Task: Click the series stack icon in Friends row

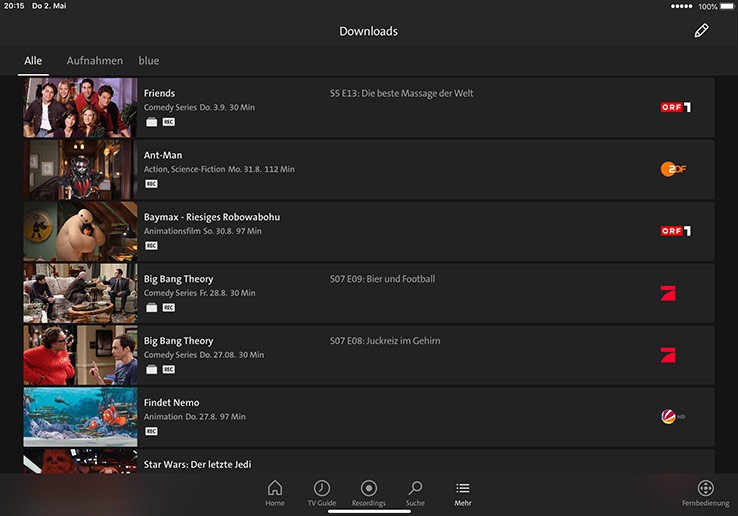Action: (x=152, y=122)
